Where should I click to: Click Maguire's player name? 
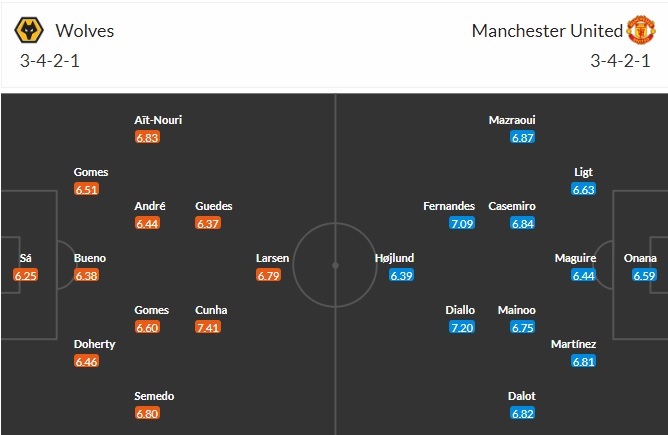(x=575, y=258)
